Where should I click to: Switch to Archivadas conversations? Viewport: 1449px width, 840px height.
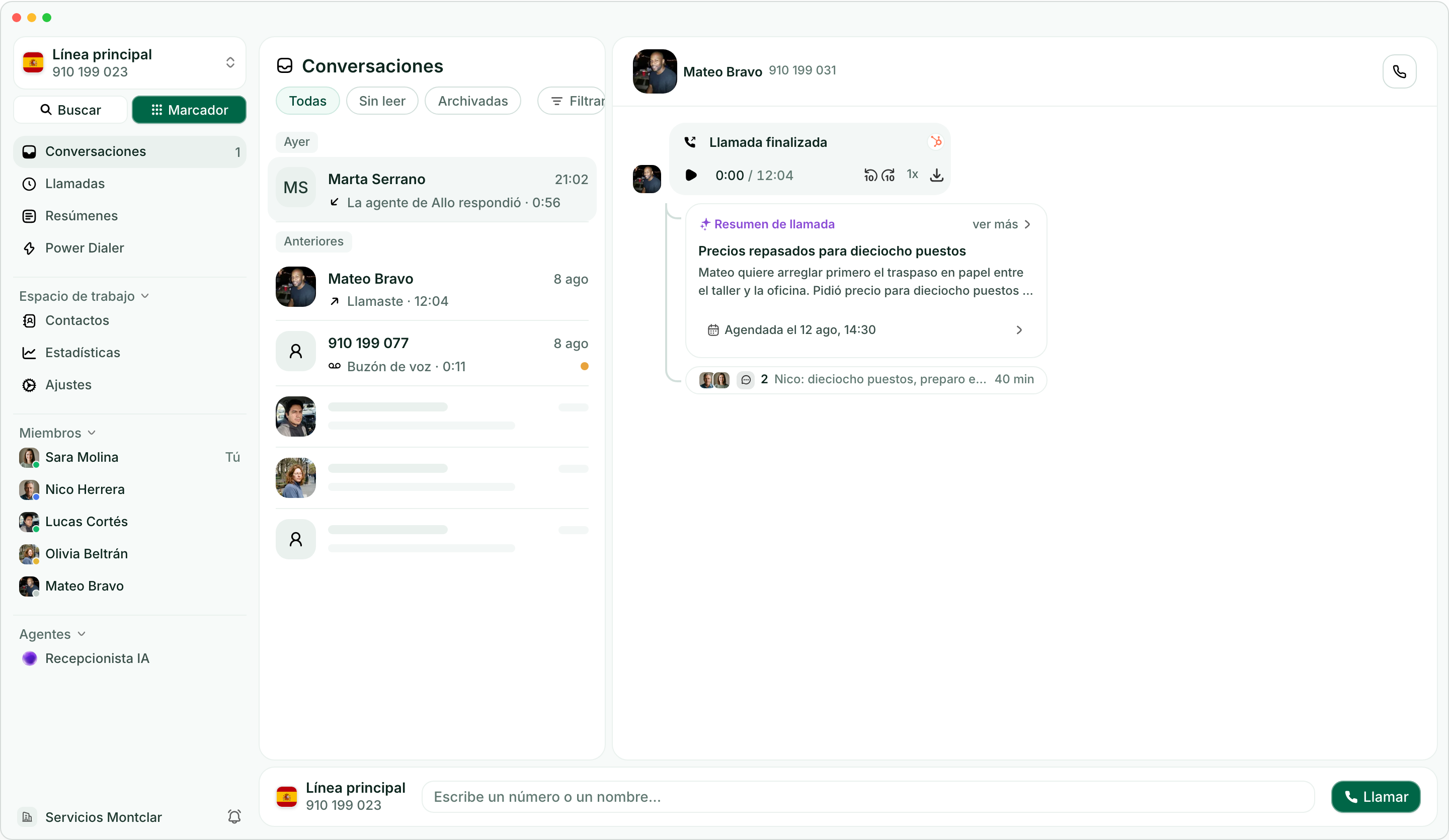[472, 101]
